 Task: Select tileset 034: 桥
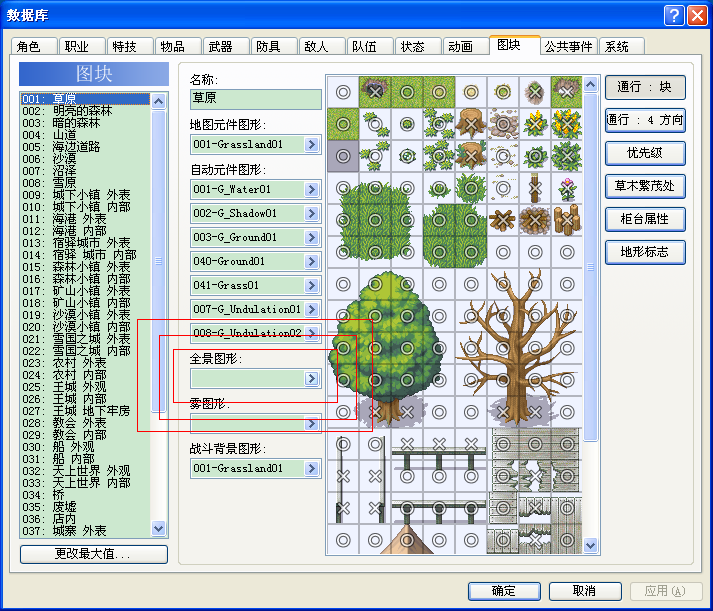85,495
